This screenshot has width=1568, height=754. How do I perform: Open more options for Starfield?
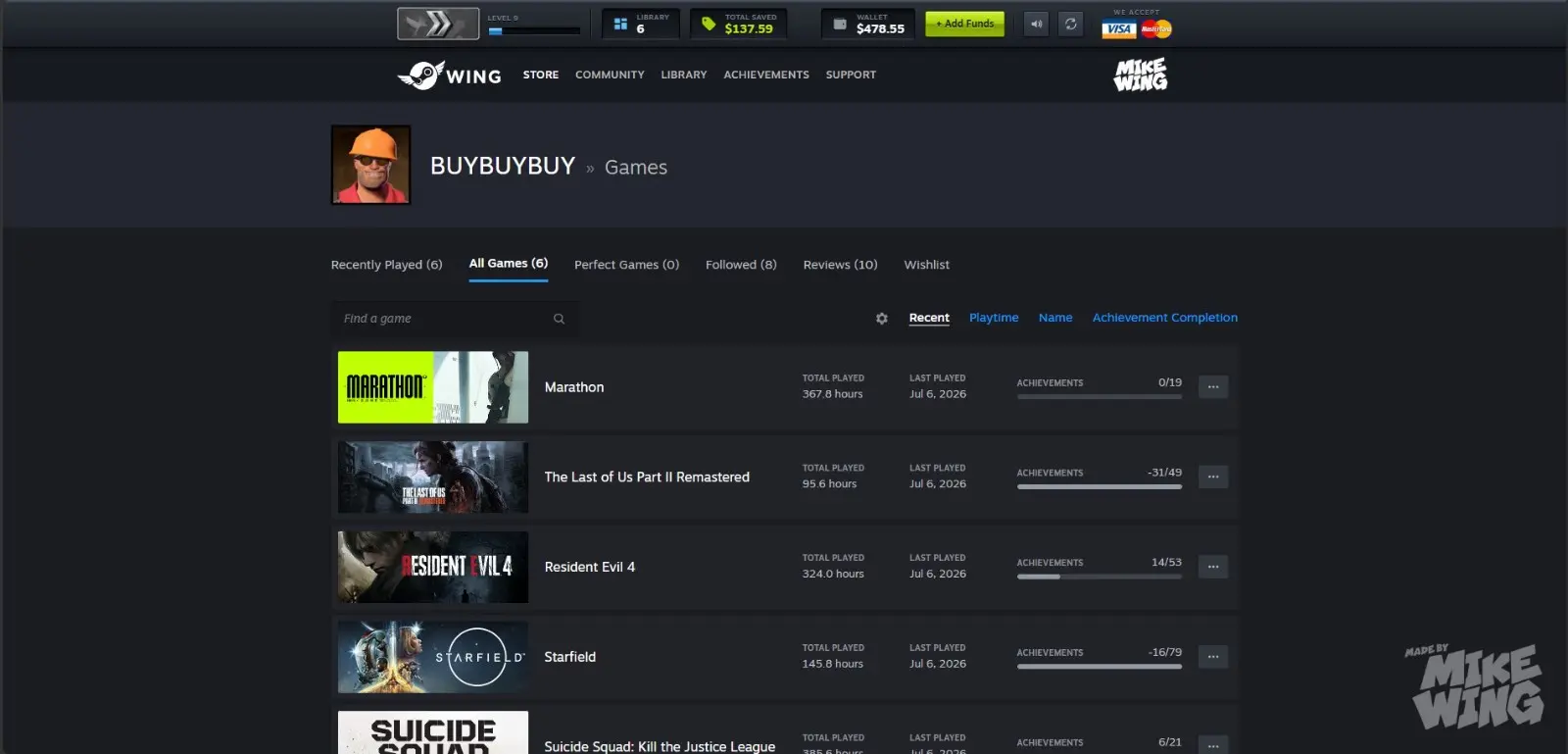pyautogui.click(x=1213, y=657)
